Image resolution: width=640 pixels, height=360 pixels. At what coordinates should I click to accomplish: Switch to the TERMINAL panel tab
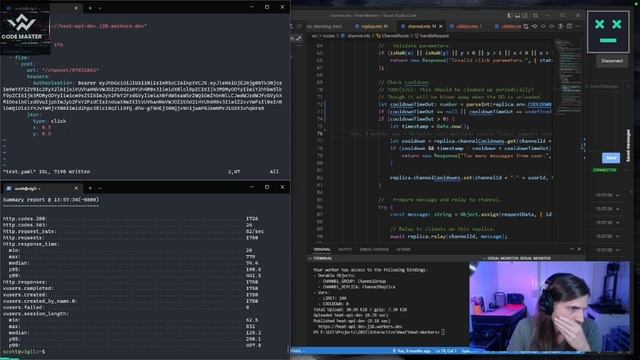pyautogui.click(x=322, y=249)
